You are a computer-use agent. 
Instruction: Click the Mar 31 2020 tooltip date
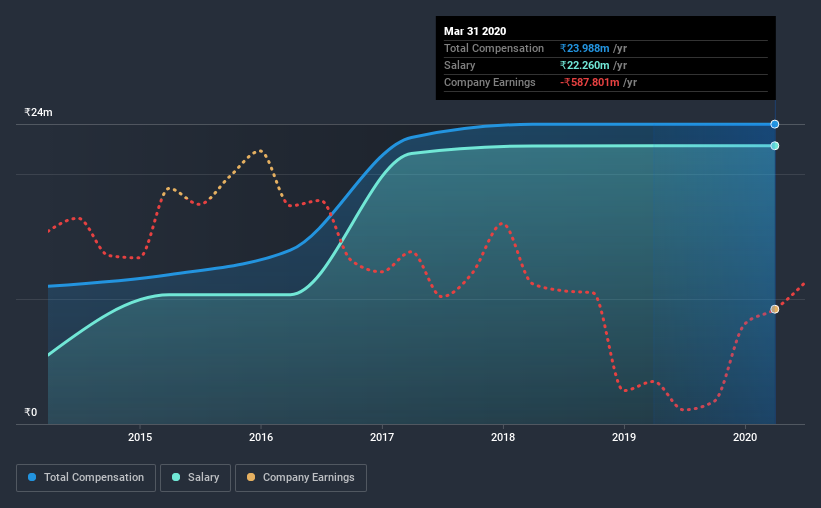[x=475, y=31]
